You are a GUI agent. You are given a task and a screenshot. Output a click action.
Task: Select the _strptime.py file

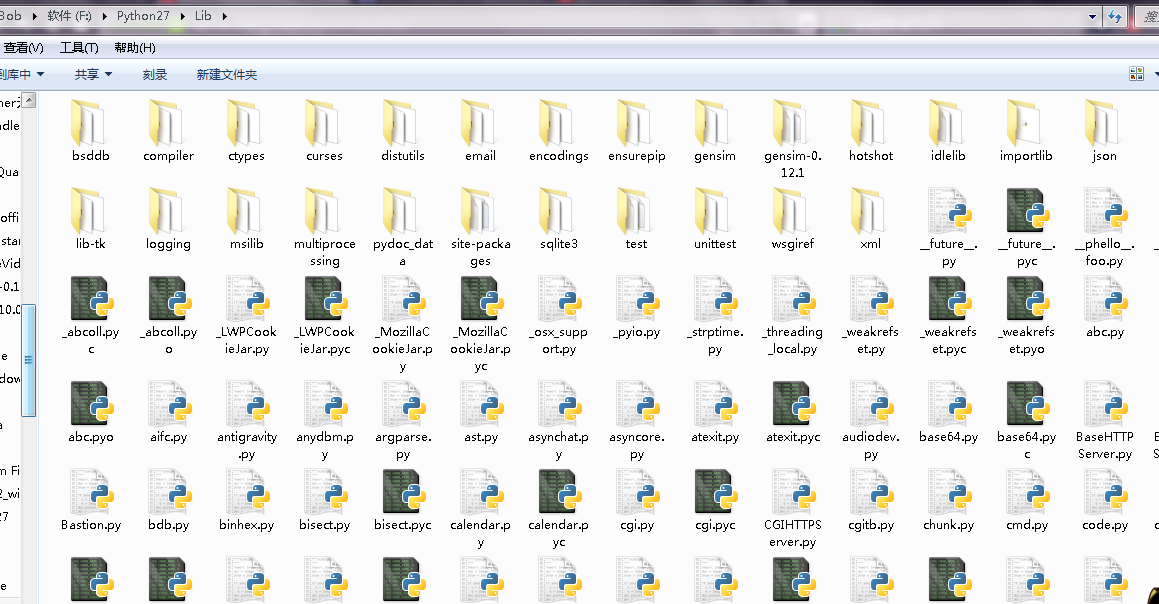click(715, 316)
